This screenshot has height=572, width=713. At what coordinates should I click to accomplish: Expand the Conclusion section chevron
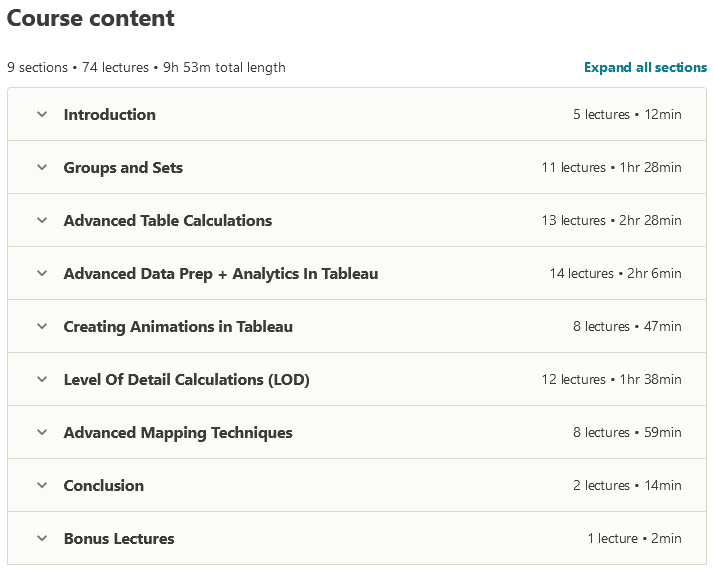tap(42, 485)
